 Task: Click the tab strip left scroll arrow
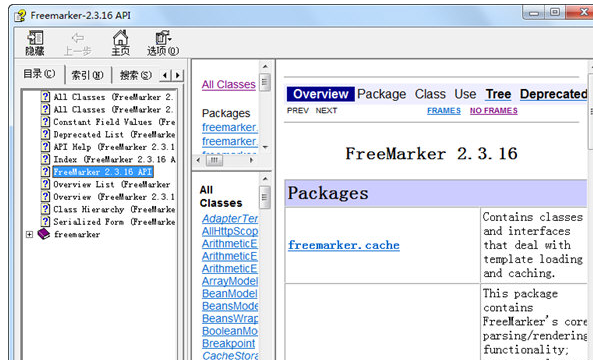165,75
